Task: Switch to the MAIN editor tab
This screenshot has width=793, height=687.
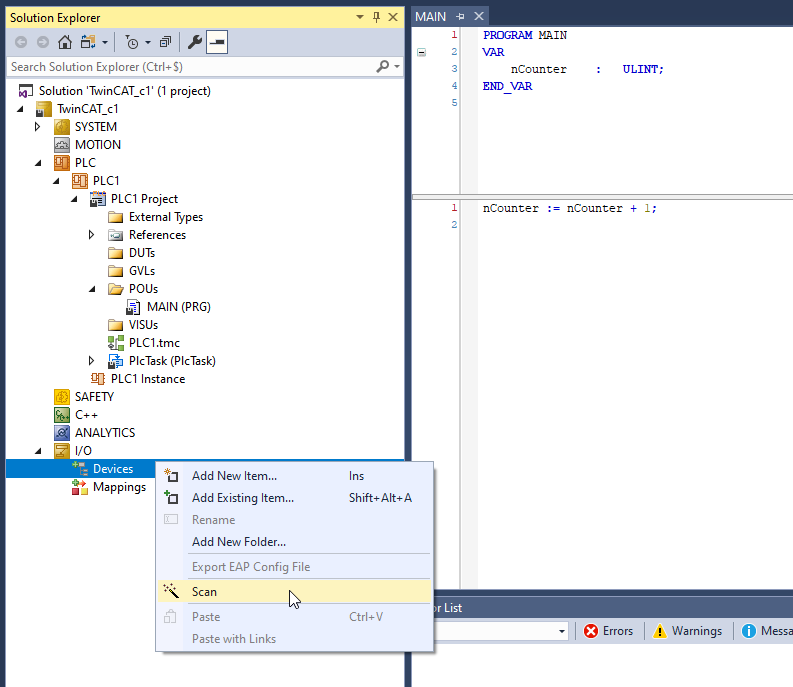Action: tap(431, 17)
